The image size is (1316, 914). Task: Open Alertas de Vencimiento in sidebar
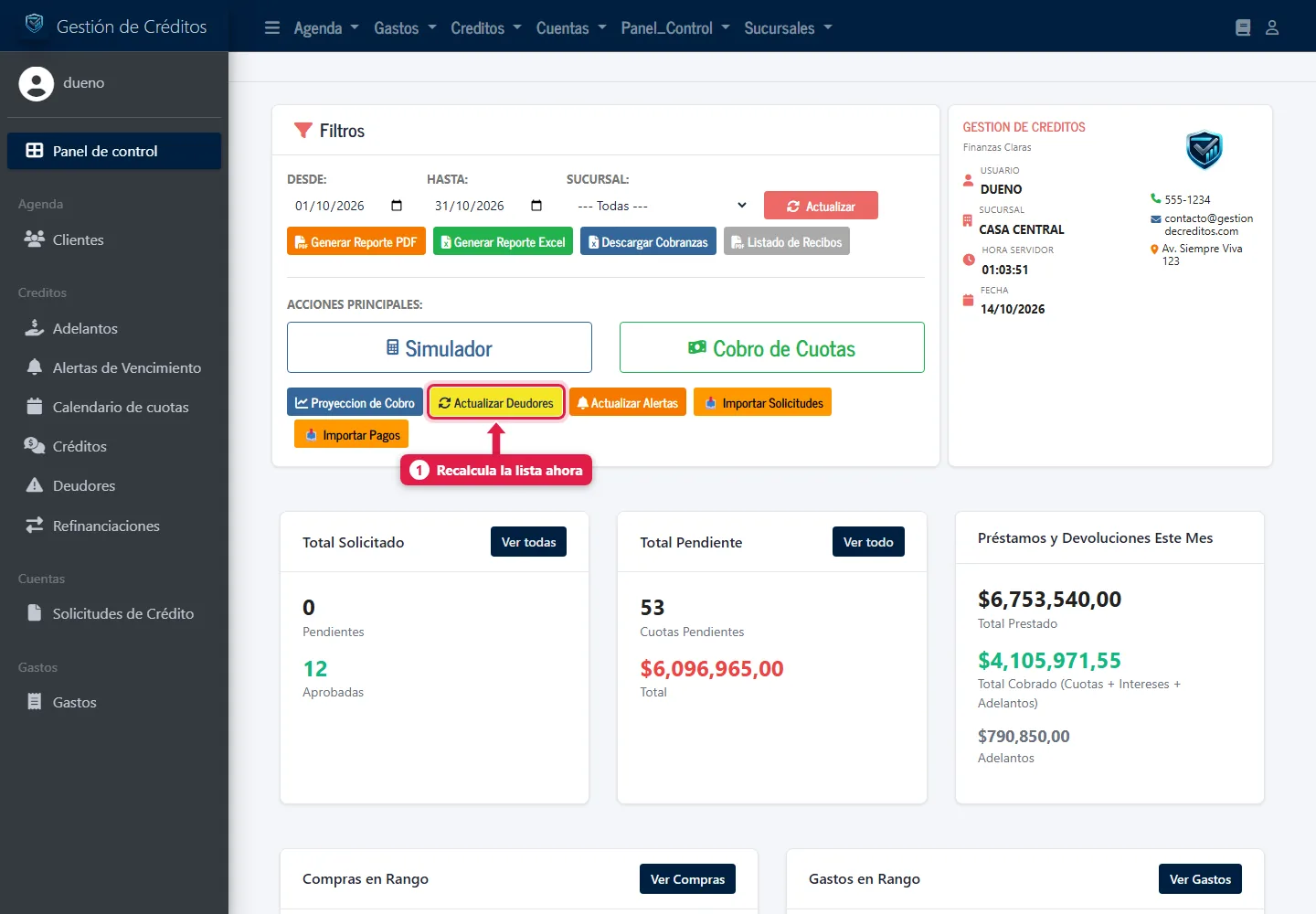(114, 367)
